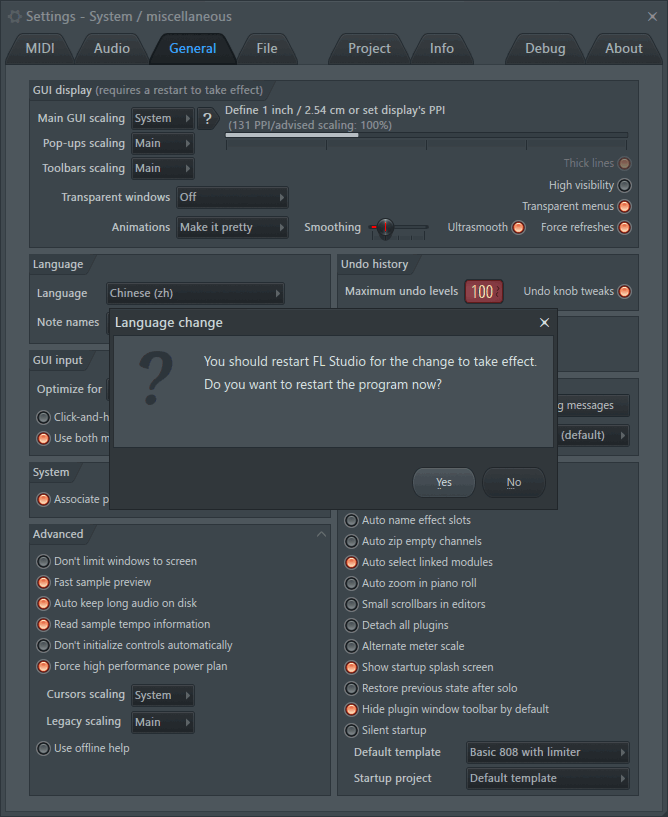
Task: Enable Silent startup
Action: 351,730
